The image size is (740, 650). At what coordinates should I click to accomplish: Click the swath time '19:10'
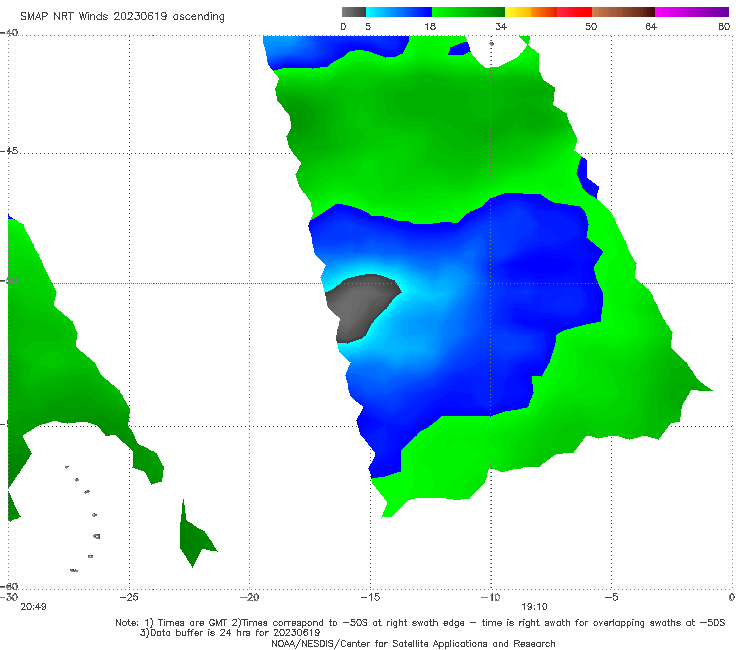pos(534,607)
